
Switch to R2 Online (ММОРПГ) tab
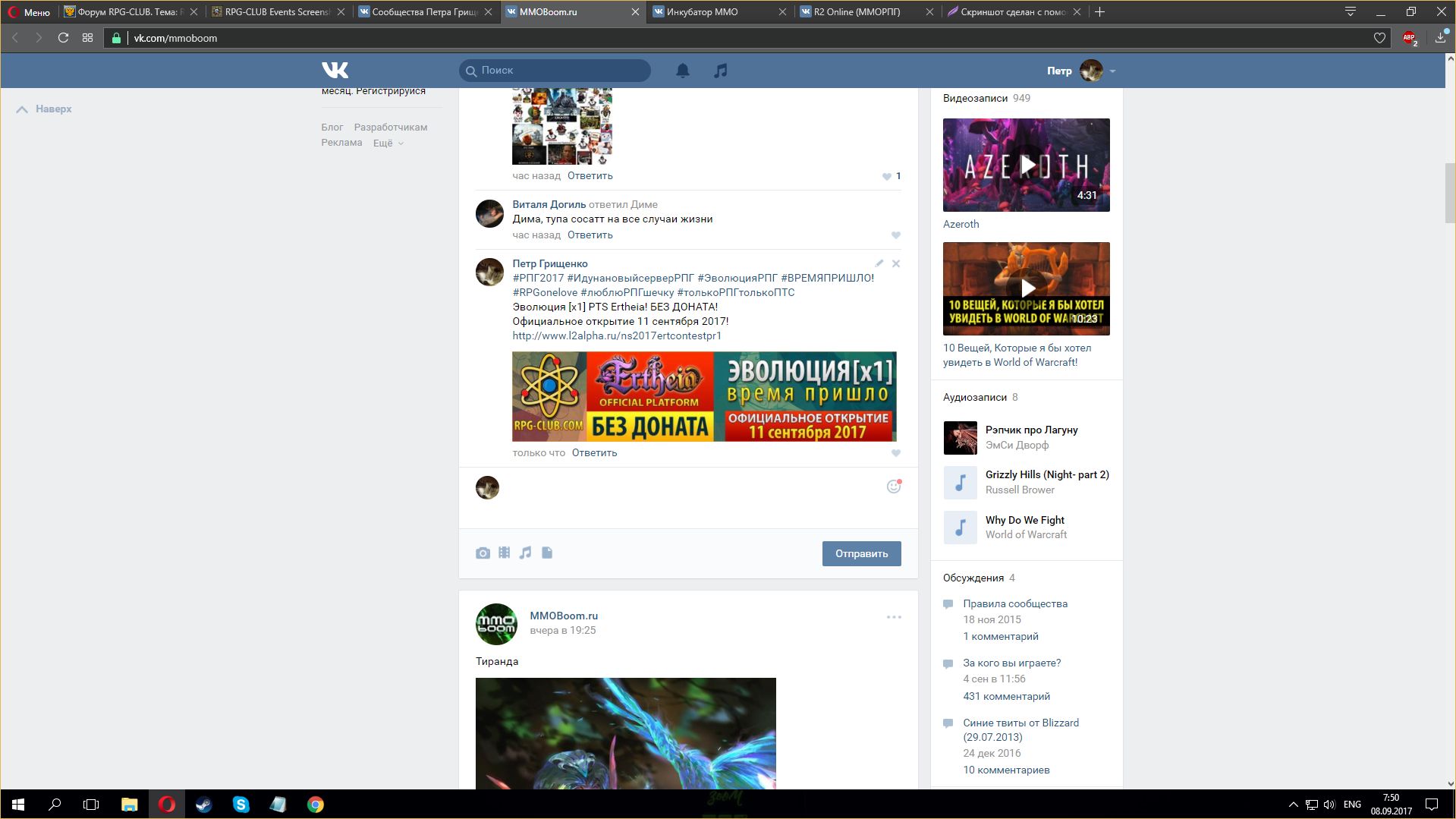[x=866, y=12]
